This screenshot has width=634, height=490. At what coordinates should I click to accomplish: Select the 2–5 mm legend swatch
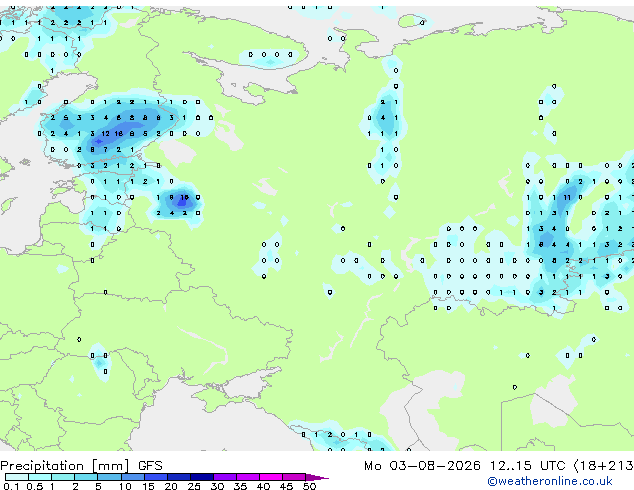[86, 477]
